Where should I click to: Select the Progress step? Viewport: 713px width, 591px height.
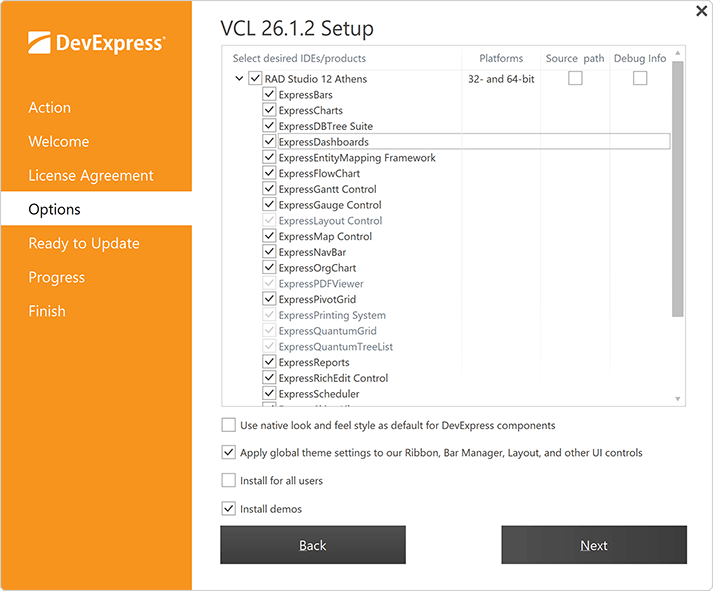click(56, 277)
